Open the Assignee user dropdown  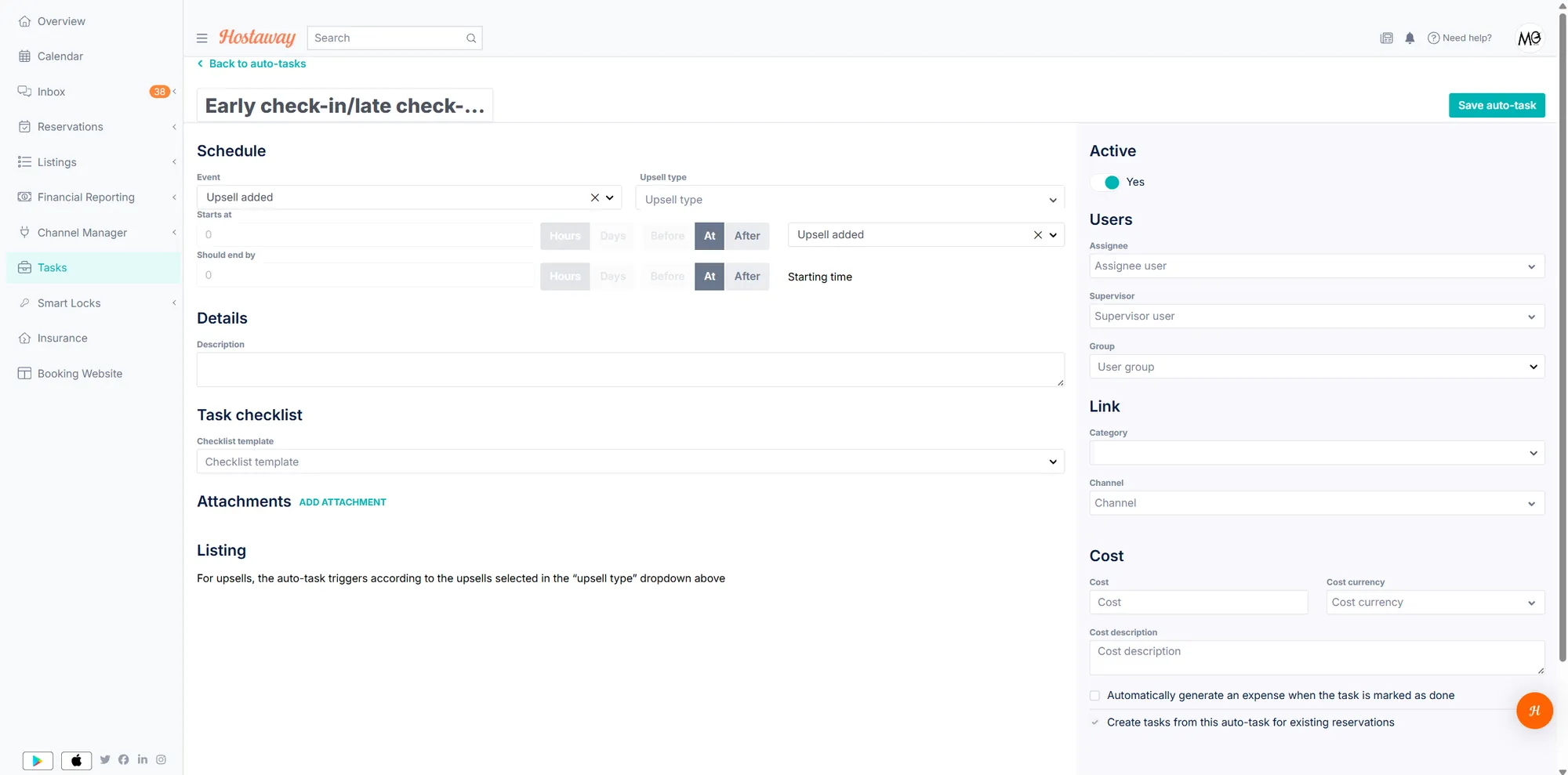pyautogui.click(x=1317, y=266)
